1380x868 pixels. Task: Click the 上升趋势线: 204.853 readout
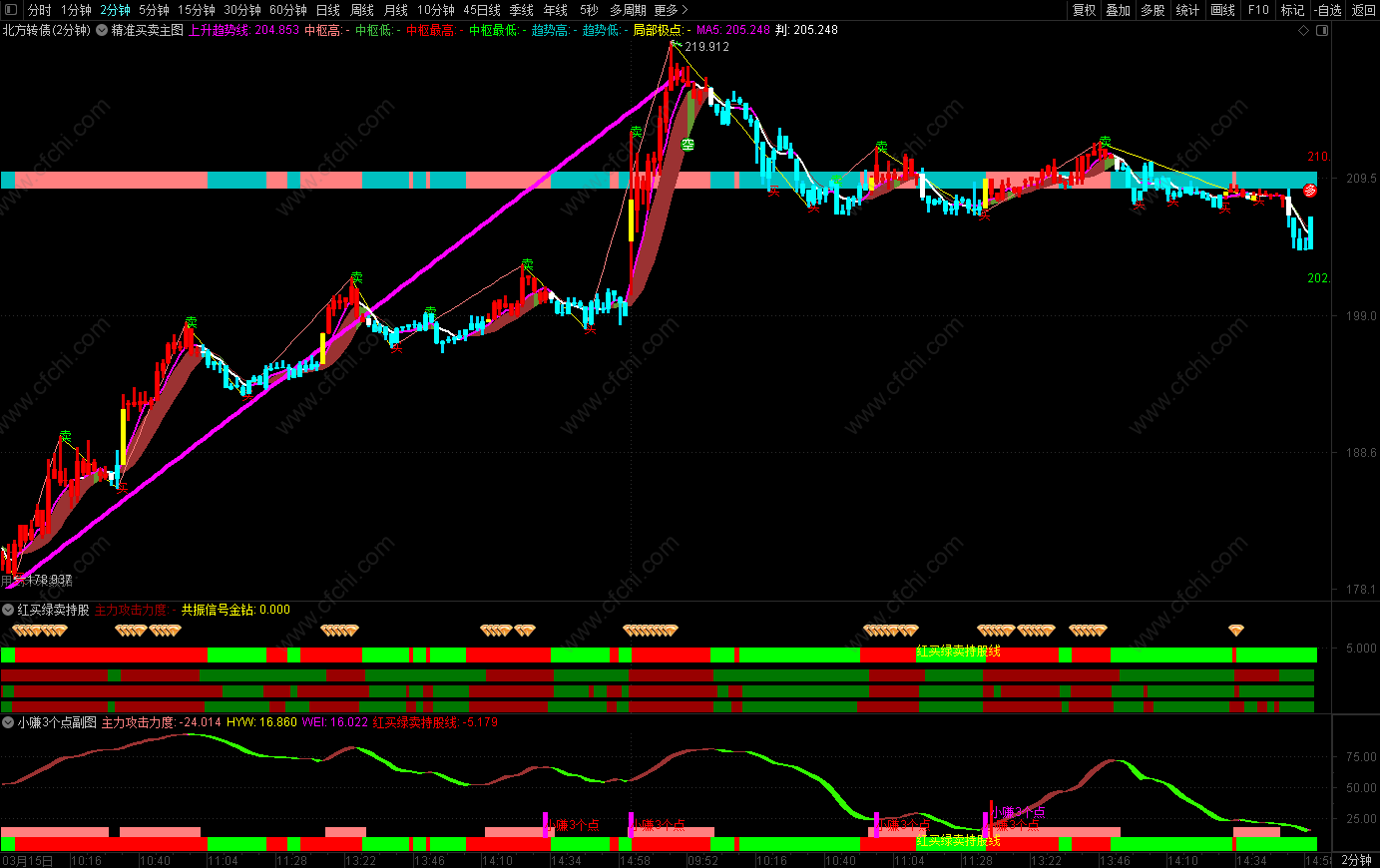pos(244,30)
